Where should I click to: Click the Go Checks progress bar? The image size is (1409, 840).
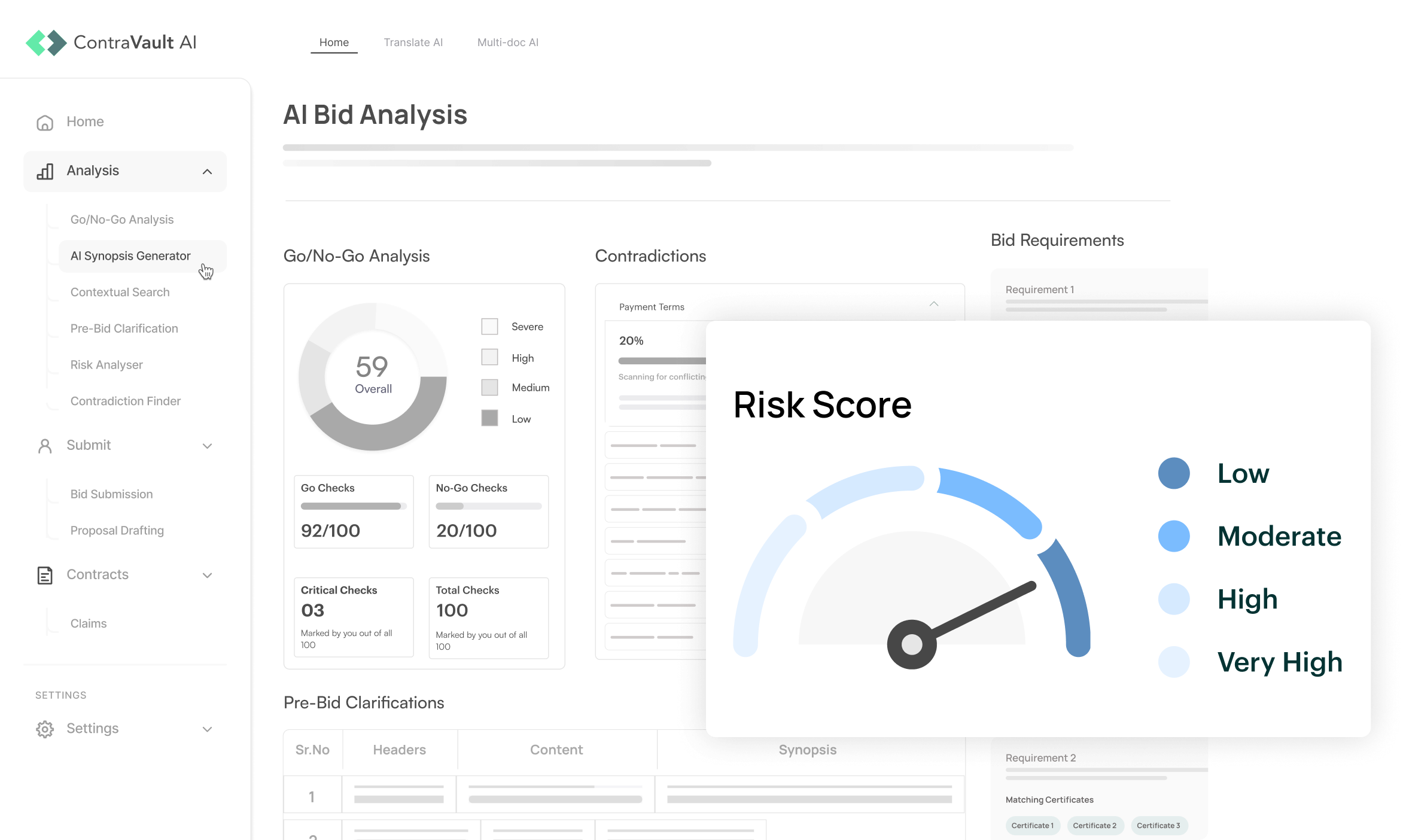click(353, 506)
